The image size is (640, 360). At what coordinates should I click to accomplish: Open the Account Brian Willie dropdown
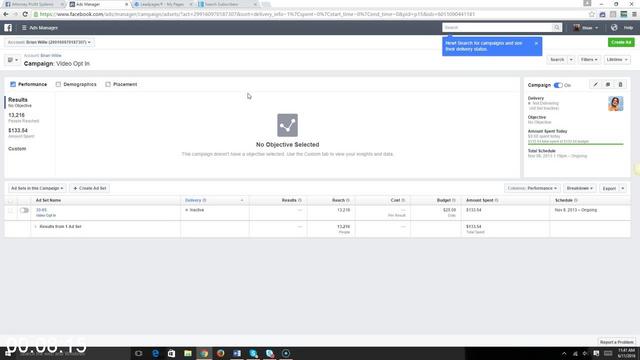49,42
